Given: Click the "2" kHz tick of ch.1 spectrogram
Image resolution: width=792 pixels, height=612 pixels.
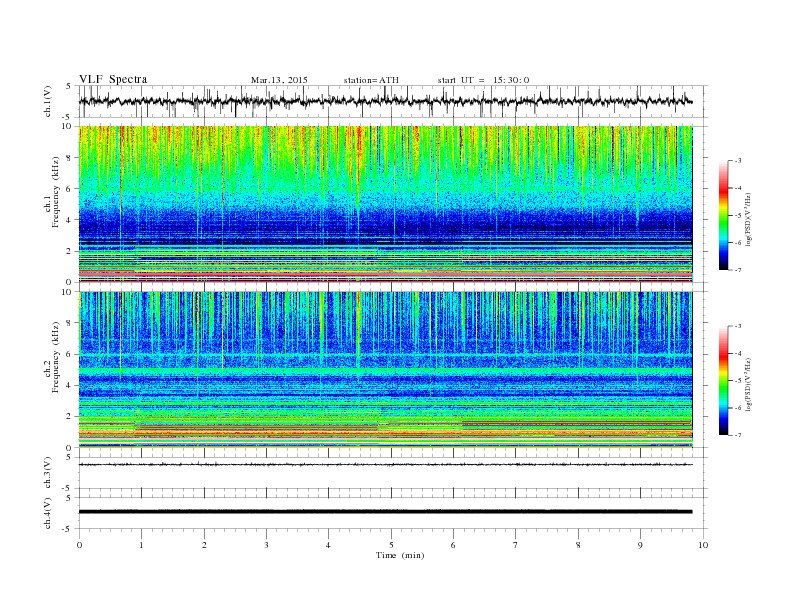Looking at the screenshot, I should tap(70, 251).
